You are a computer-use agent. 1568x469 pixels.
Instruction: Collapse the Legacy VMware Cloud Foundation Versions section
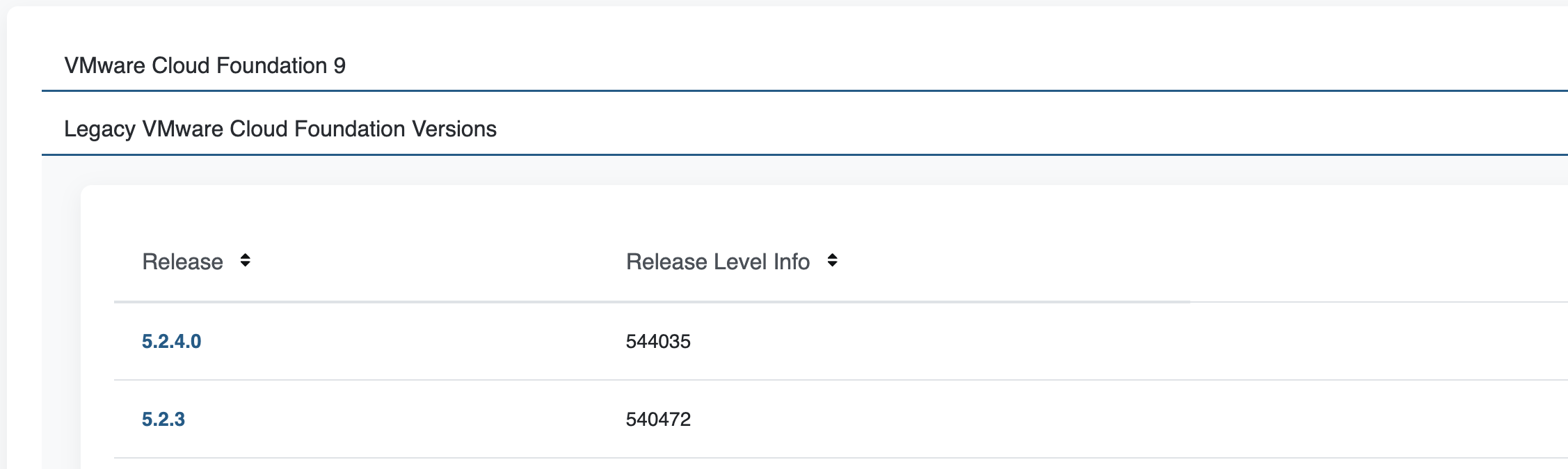[805, 129]
